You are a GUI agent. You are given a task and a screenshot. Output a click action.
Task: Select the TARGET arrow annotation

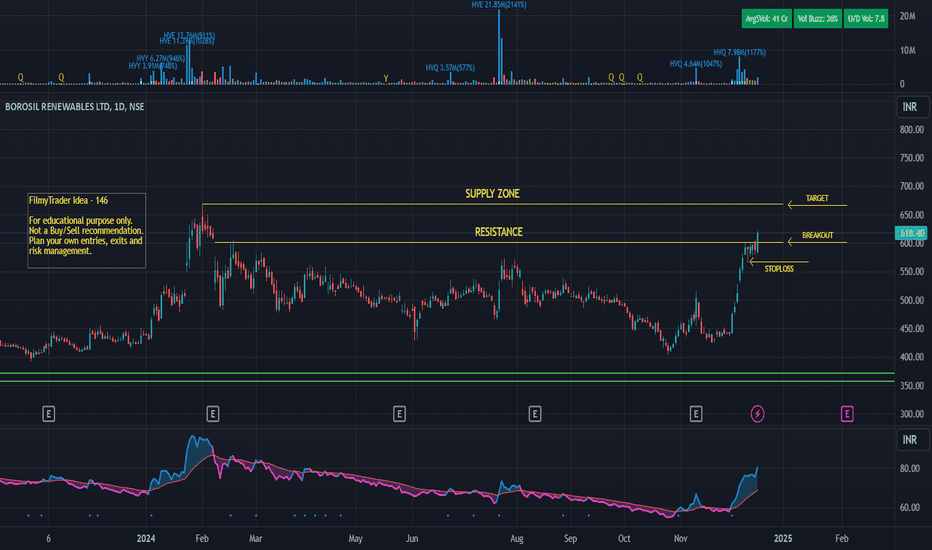click(x=817, y=205)
